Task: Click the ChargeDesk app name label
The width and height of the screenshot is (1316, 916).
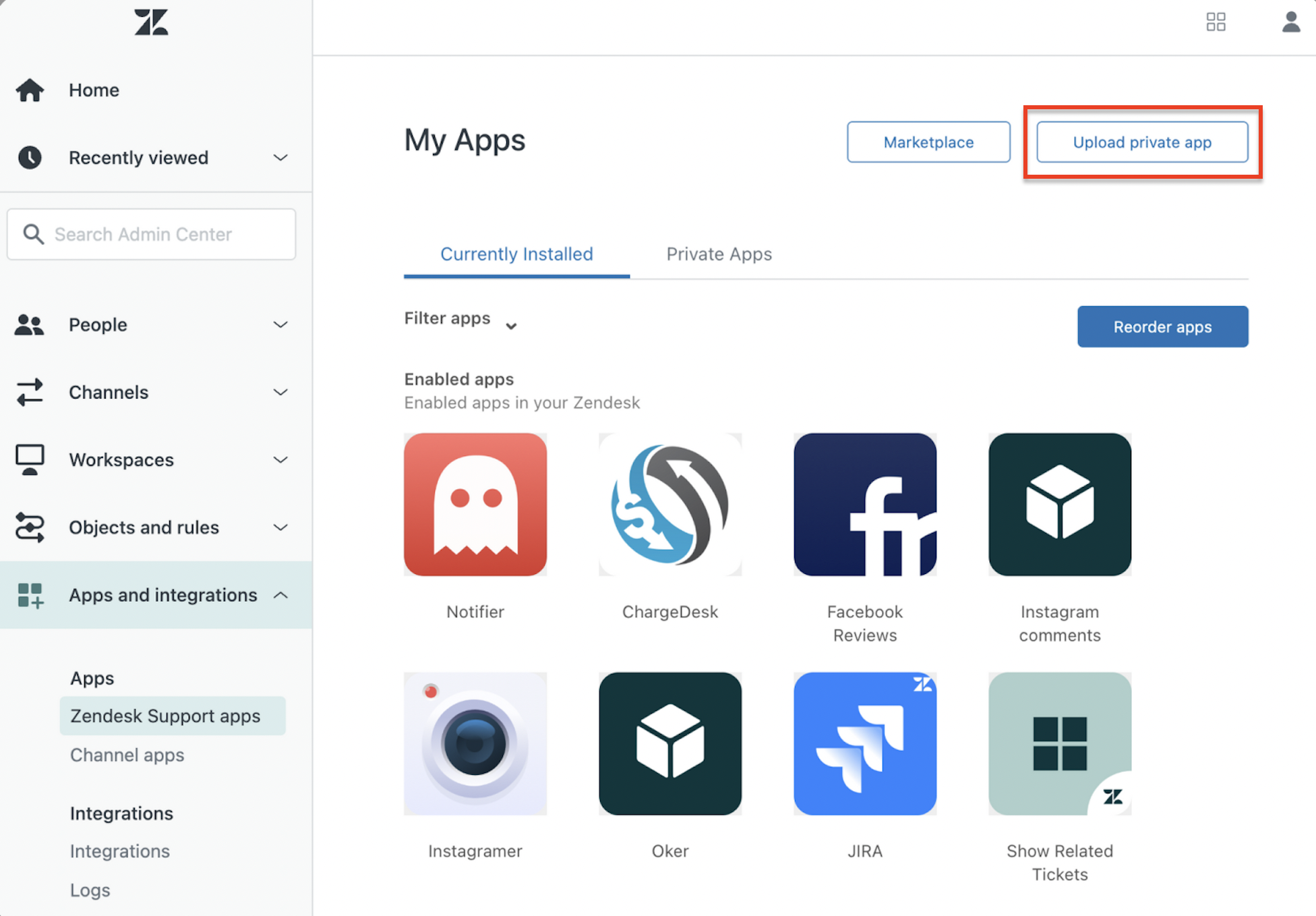Action: pos(670,612)
